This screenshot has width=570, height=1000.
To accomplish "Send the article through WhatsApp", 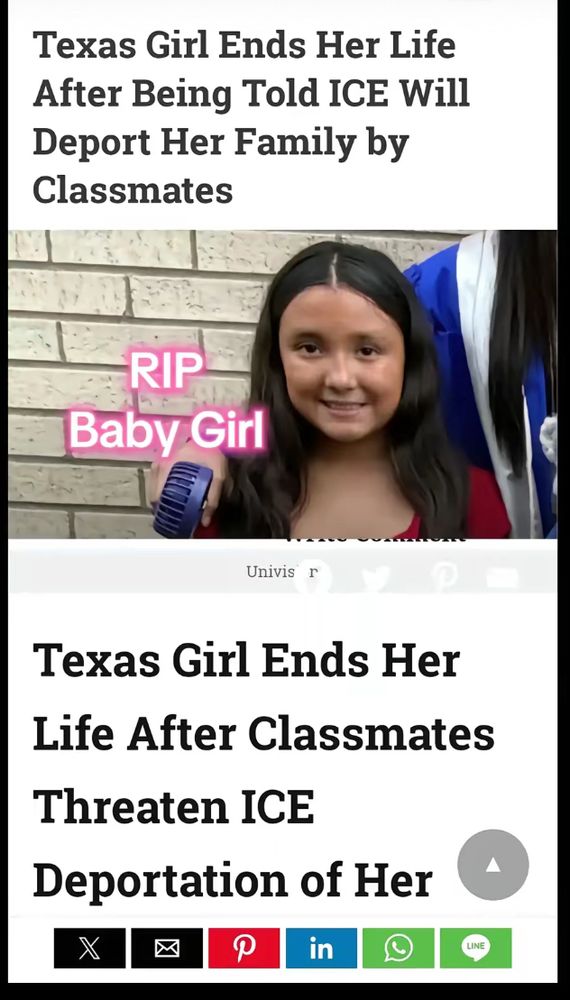I will tap(398, 948).
